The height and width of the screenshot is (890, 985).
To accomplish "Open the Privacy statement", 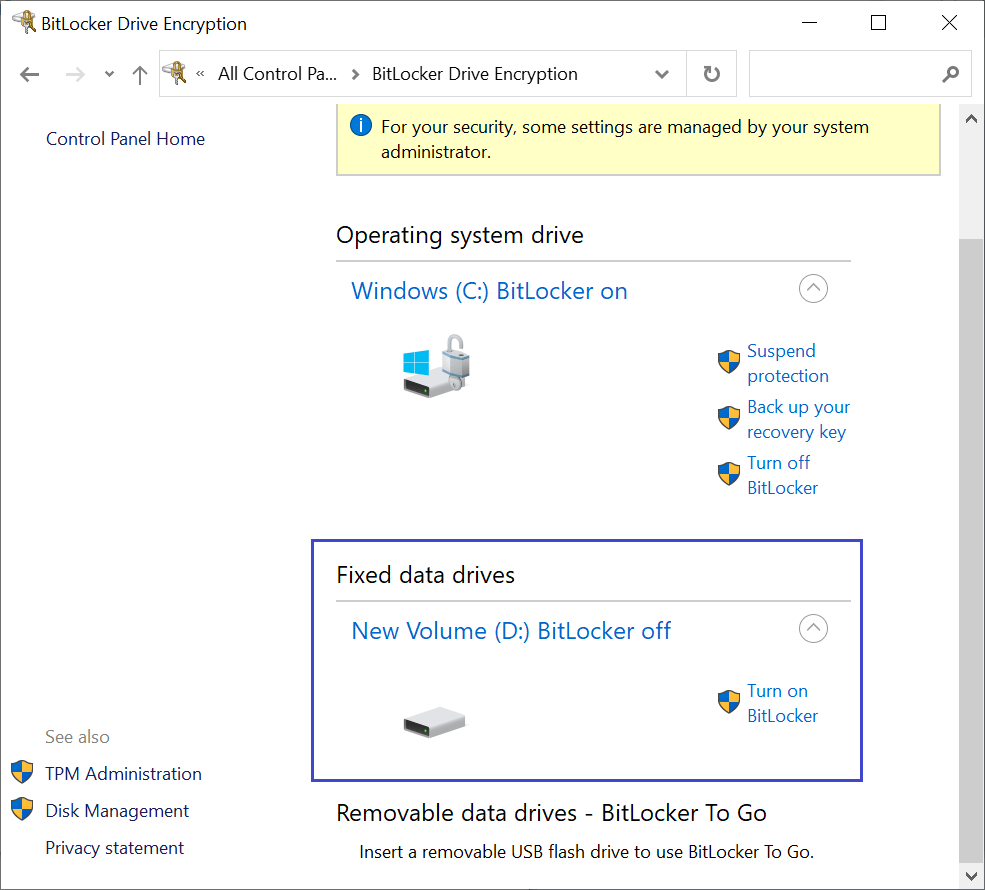I will pyautogui.click(x=114, y=848).
